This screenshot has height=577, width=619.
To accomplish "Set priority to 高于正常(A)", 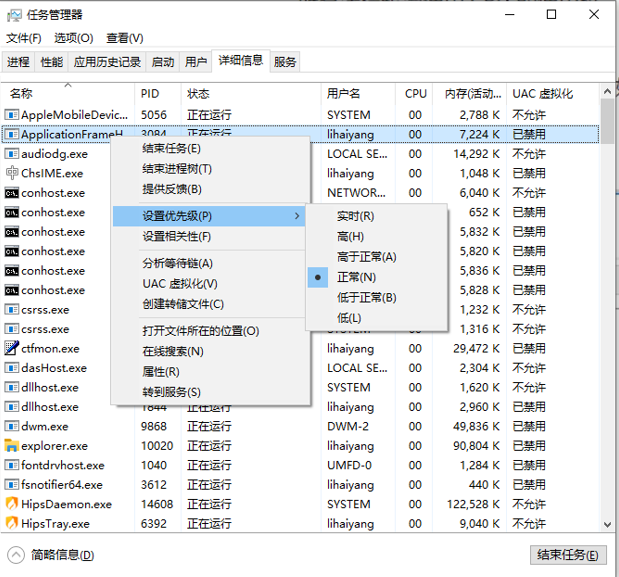I will [377, 257].
